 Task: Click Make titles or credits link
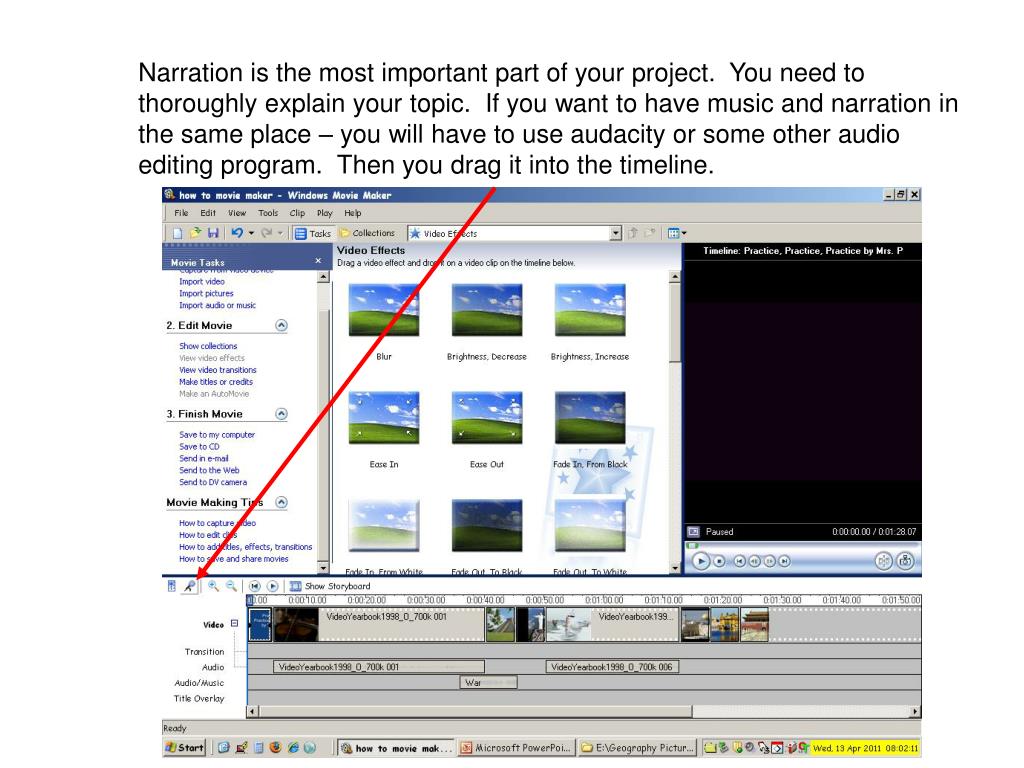[216, 381]
